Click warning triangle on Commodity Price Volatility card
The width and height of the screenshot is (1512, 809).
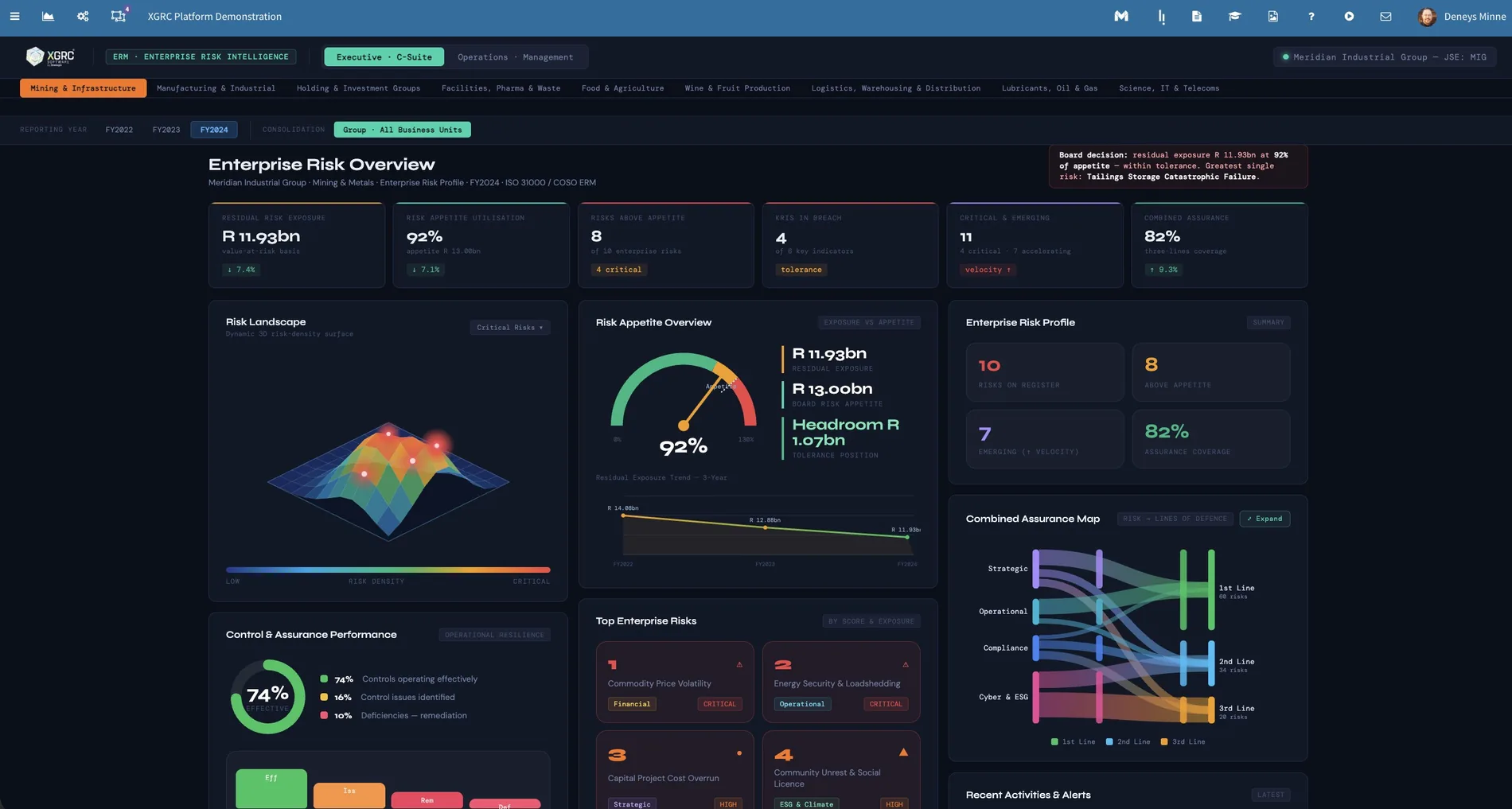pyautogui.click(x=739, y=664)
